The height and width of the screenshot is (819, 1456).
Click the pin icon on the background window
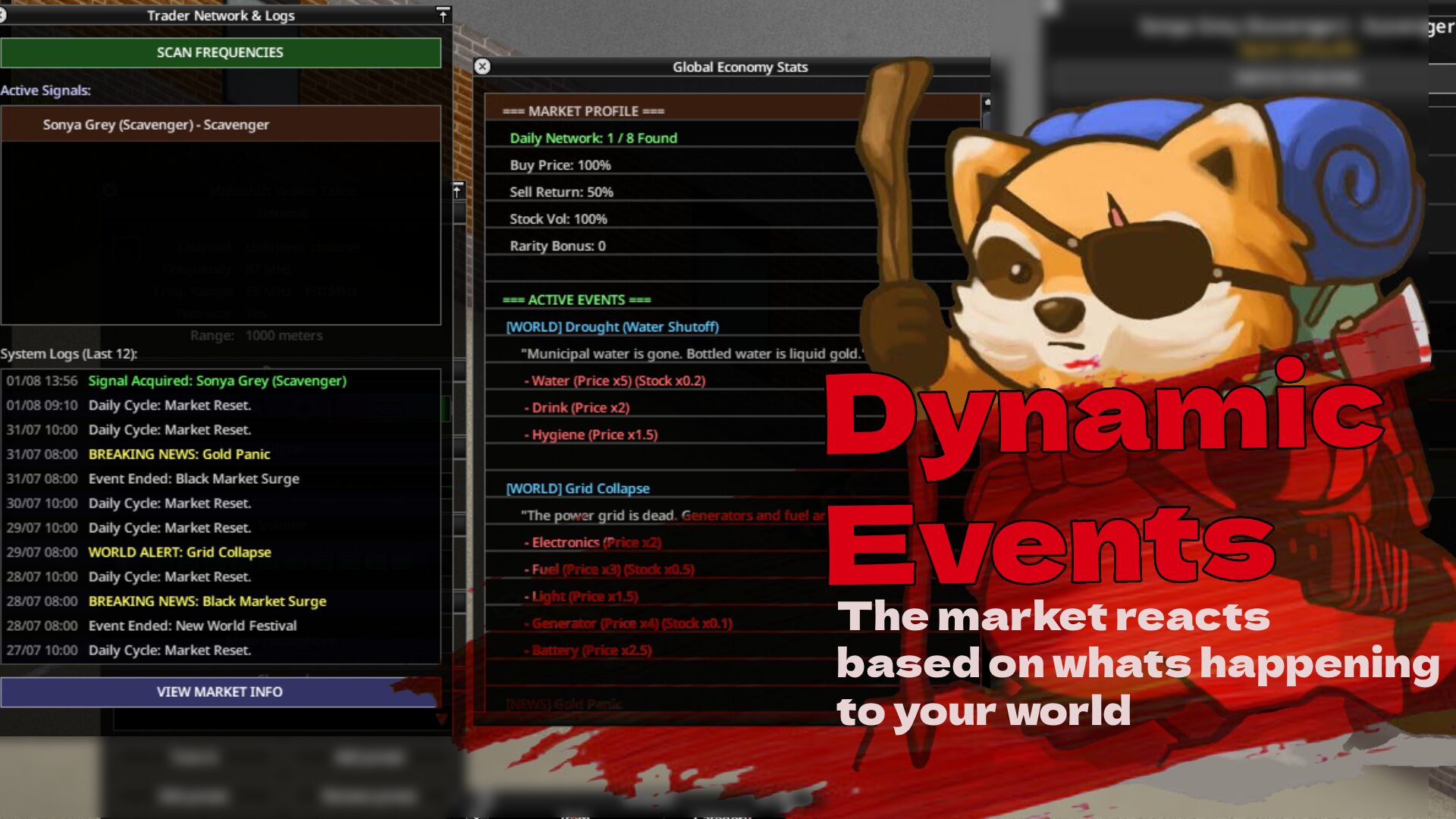click(x=457, y=190)
